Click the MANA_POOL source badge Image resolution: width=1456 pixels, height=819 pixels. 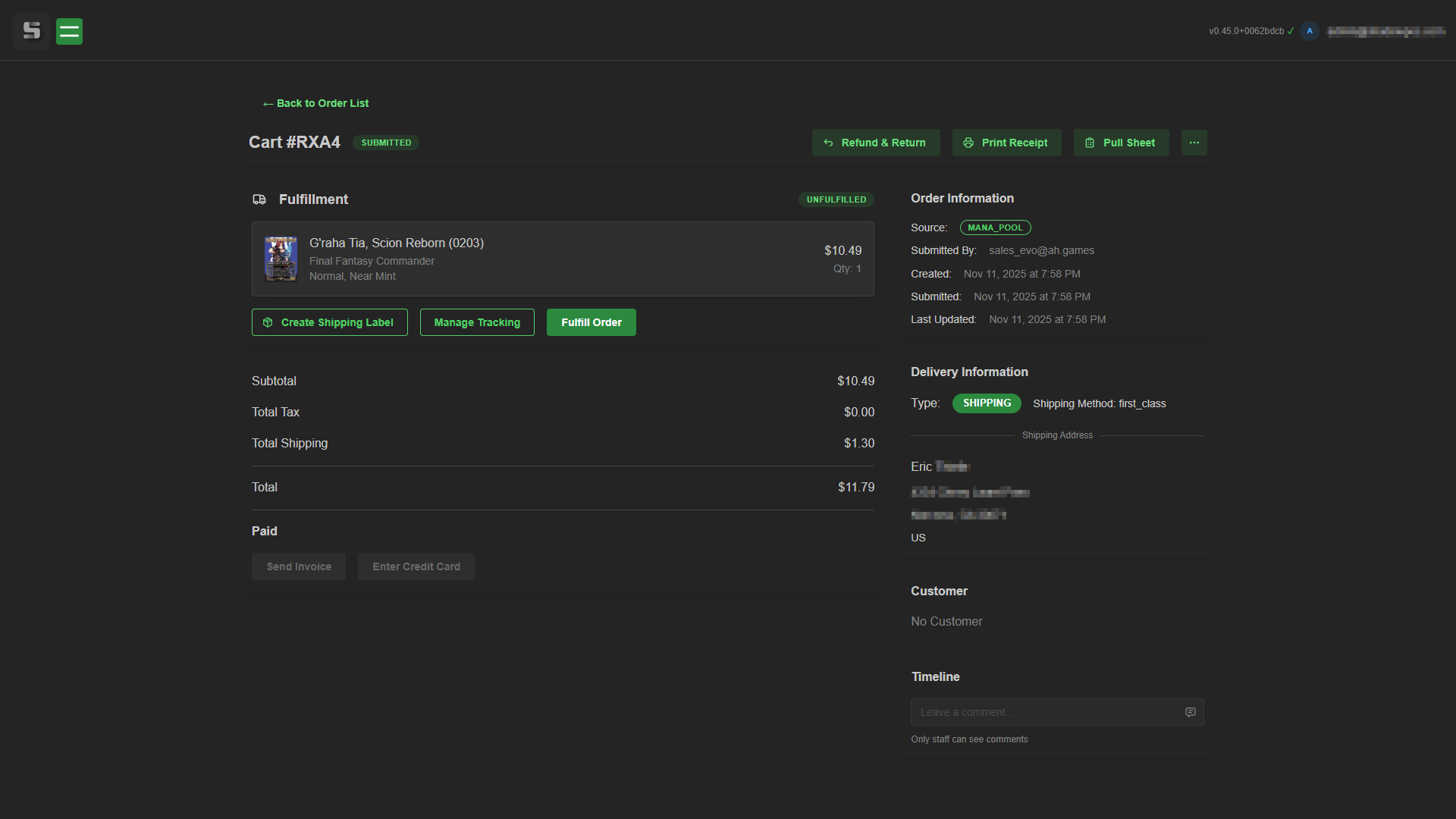tap(995, 227)
